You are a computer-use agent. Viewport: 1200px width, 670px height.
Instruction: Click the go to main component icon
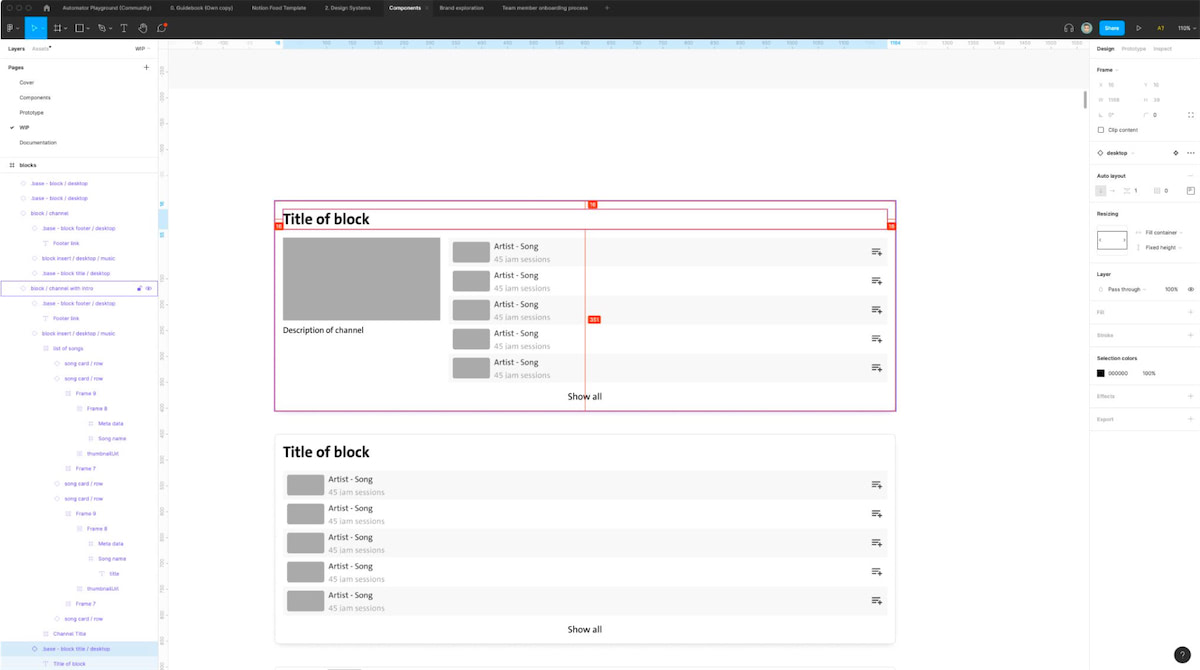1175,153
